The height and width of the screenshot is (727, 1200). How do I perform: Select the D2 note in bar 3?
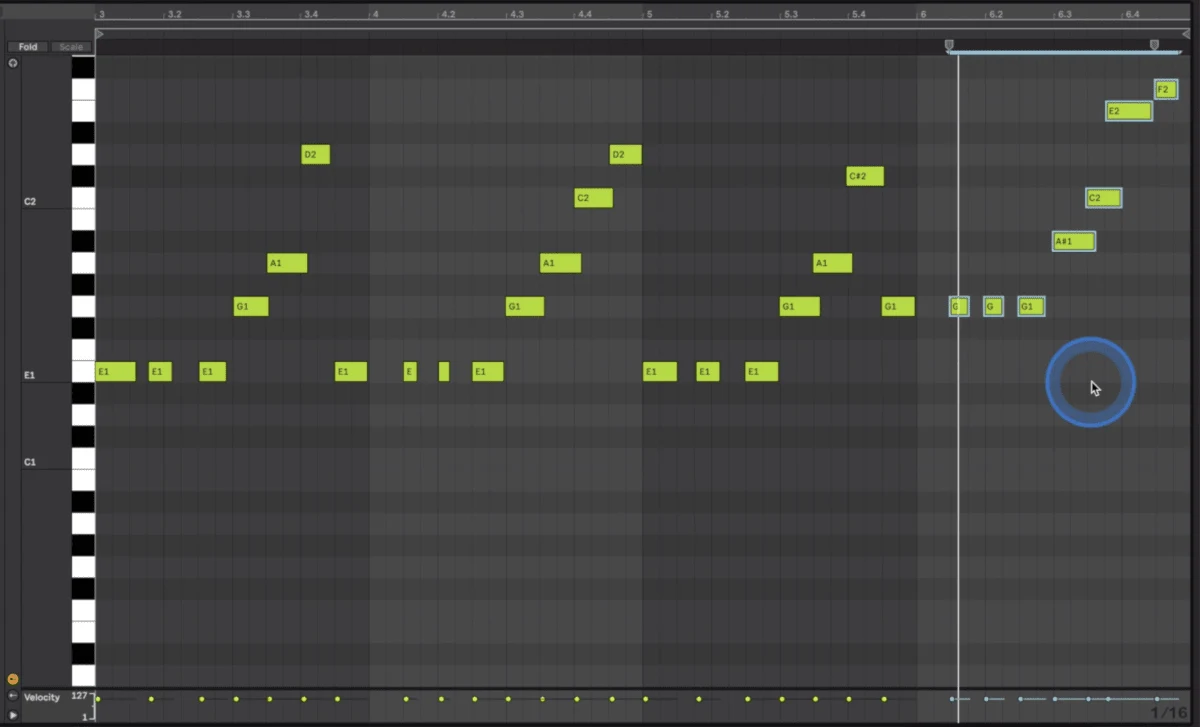point(316,154)
